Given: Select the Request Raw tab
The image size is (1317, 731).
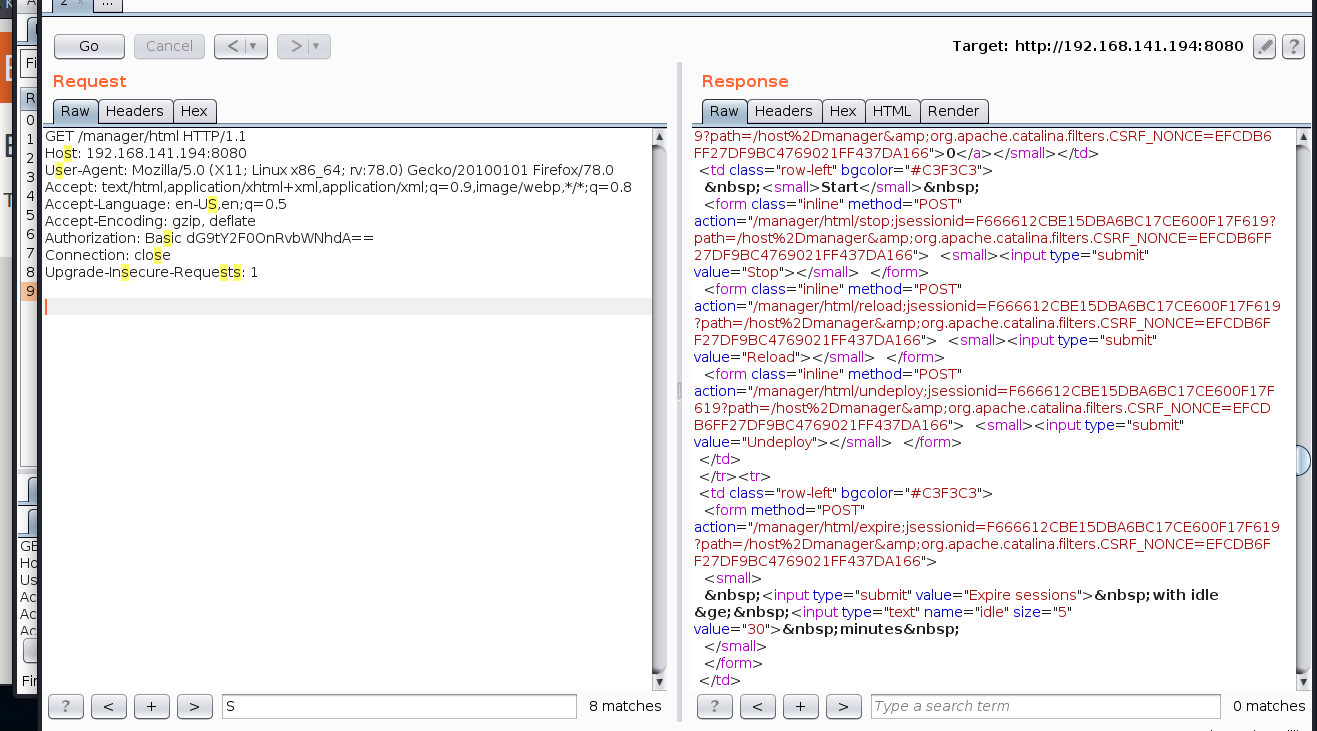Looking at the screenshot, I should (x=75, y=111).
